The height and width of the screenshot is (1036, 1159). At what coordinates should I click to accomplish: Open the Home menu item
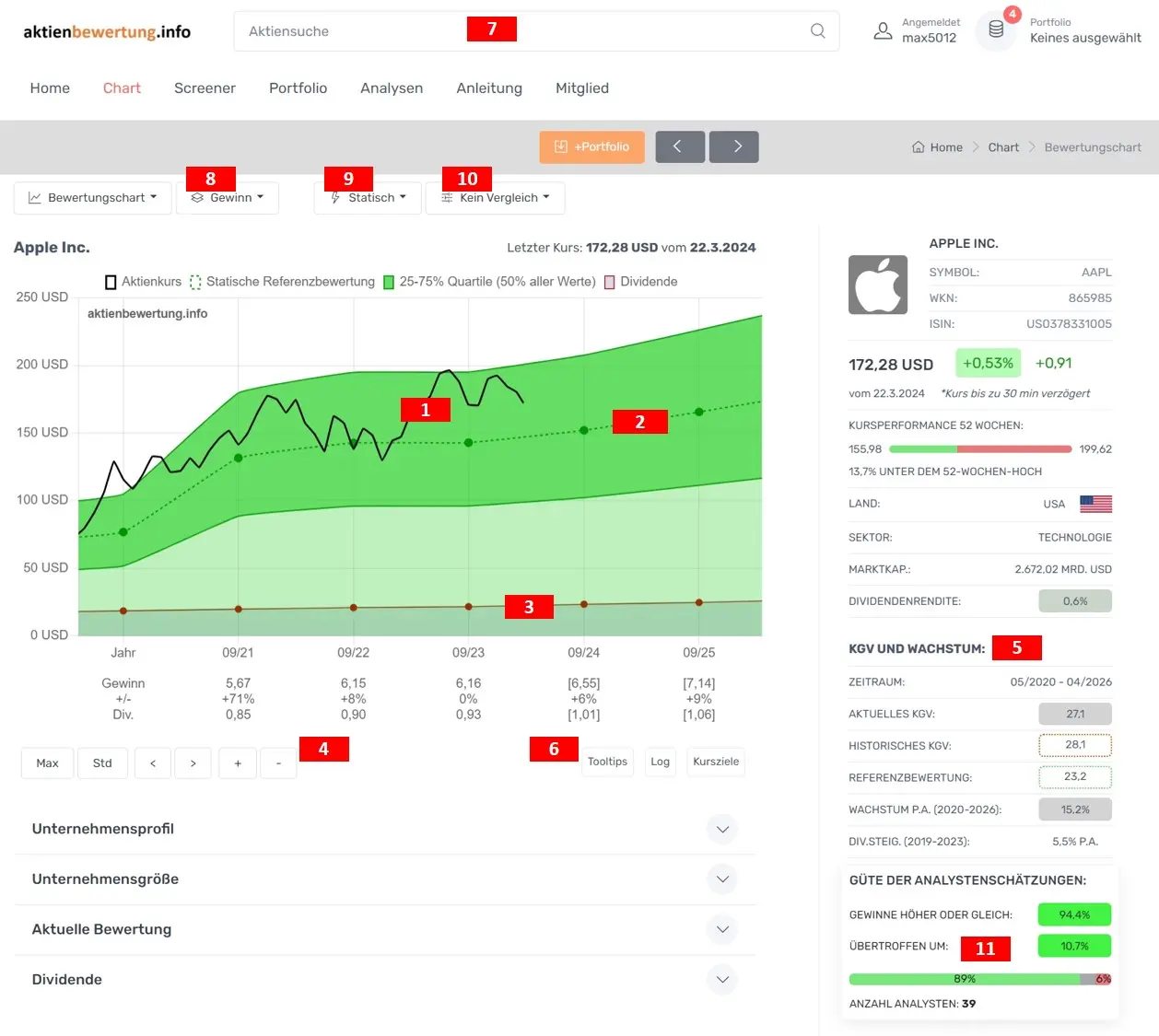click(50, 88)
